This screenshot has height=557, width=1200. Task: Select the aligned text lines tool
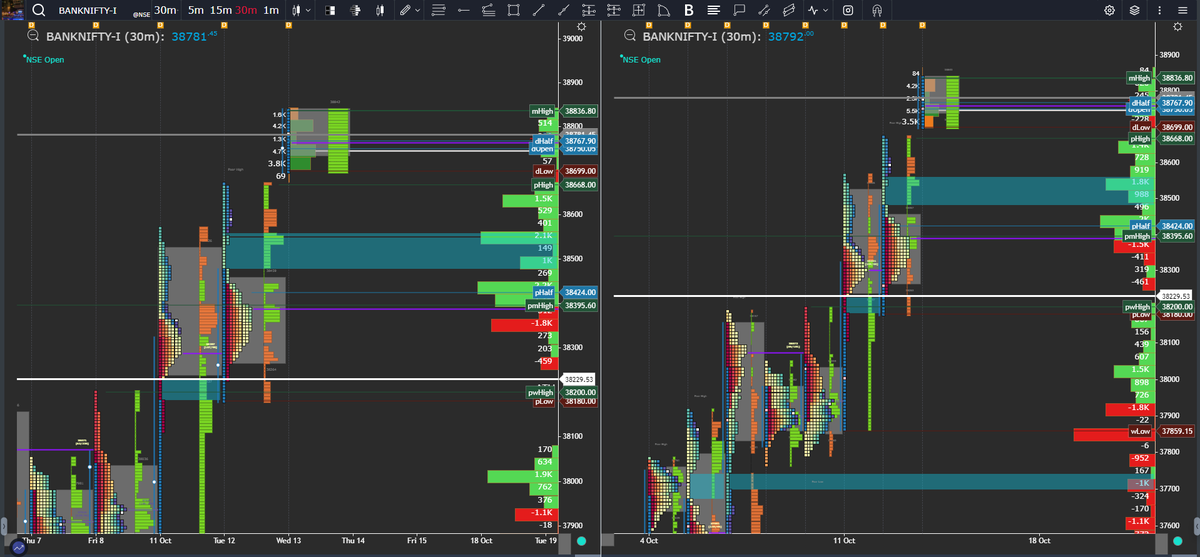pyautogui.click(x=713, y=10)
